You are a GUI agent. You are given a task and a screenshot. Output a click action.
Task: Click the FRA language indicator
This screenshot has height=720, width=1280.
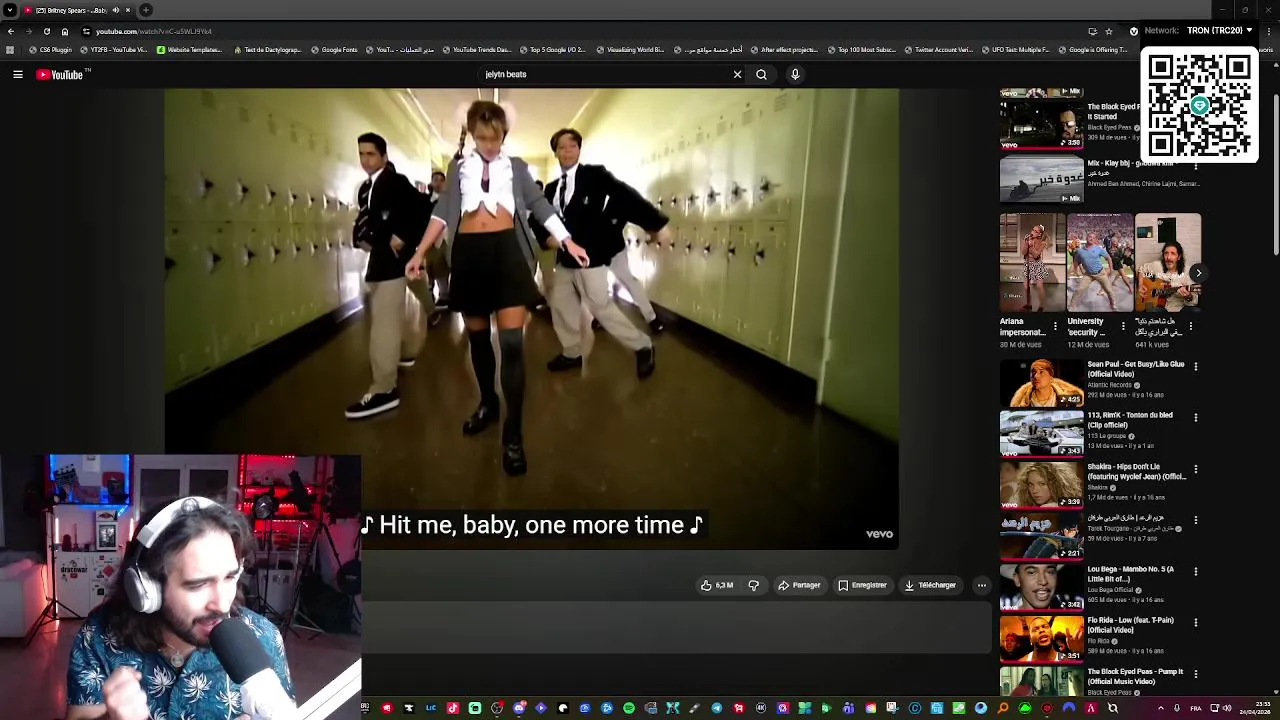tap(1195, 708)
